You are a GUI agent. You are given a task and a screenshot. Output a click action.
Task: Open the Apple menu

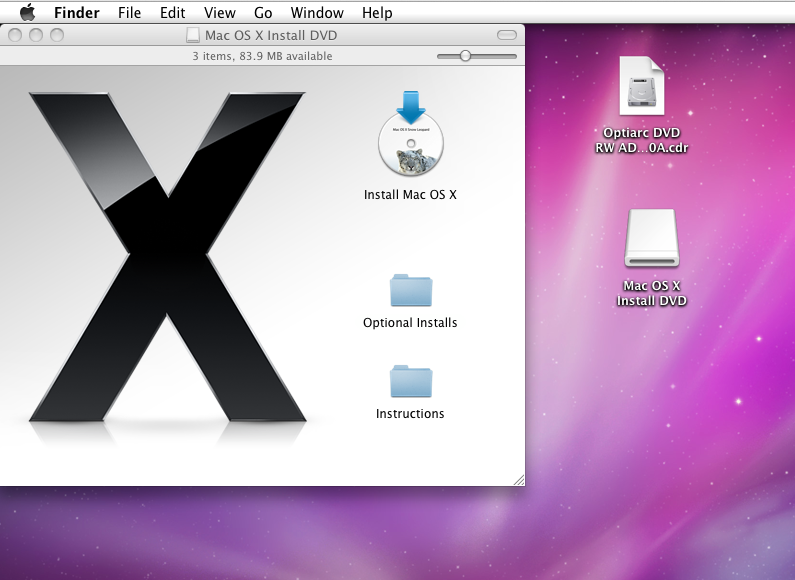pos(27,12)
